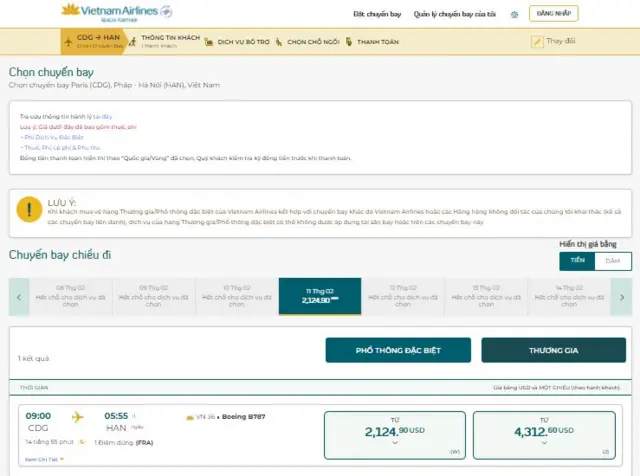Expand the 2,124.90 USD fare option

pyautogui.click(x=395, y=435)
